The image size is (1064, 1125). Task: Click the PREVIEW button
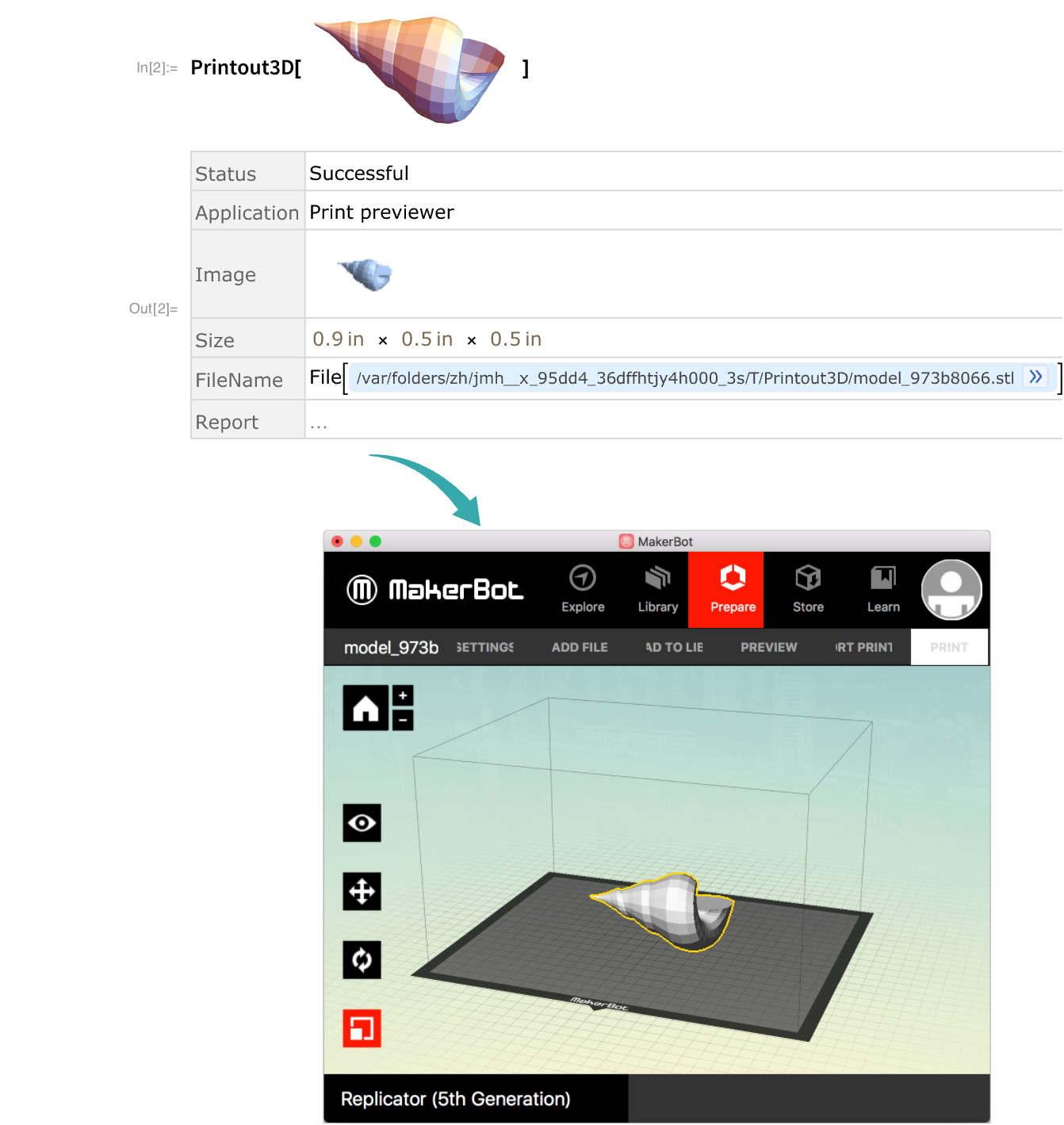tap(769, 647)
